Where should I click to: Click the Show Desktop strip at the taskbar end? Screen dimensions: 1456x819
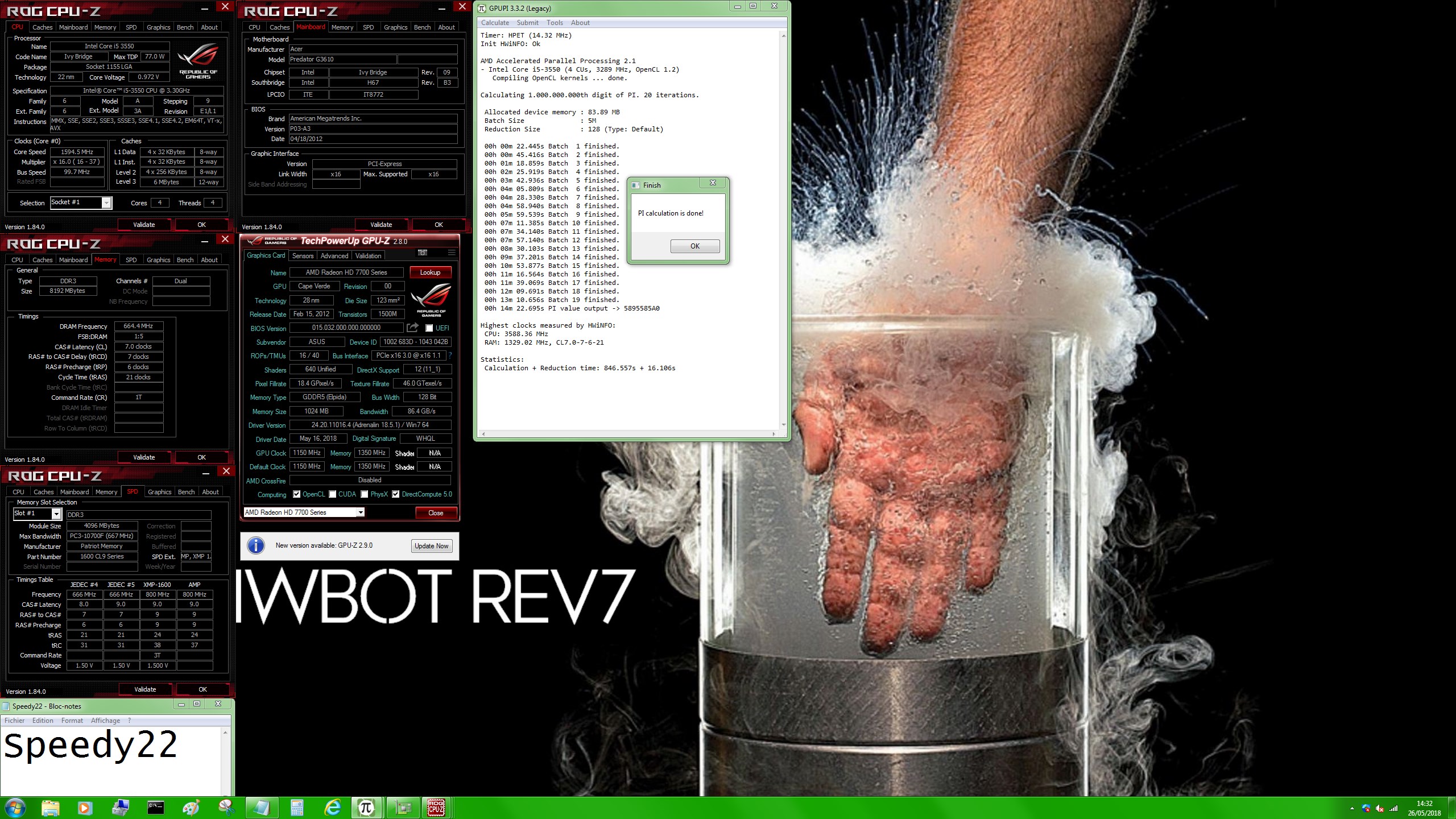pyautogui.click(x=1452, y=808)
